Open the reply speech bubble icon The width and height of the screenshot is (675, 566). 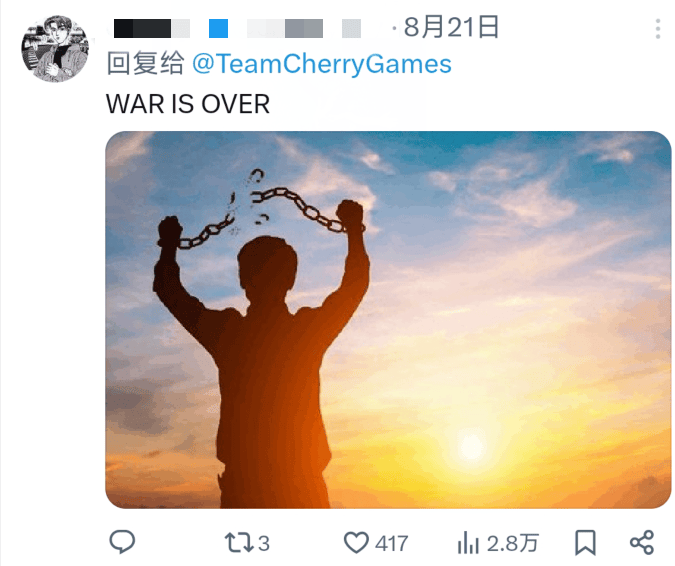pos(122,542)
